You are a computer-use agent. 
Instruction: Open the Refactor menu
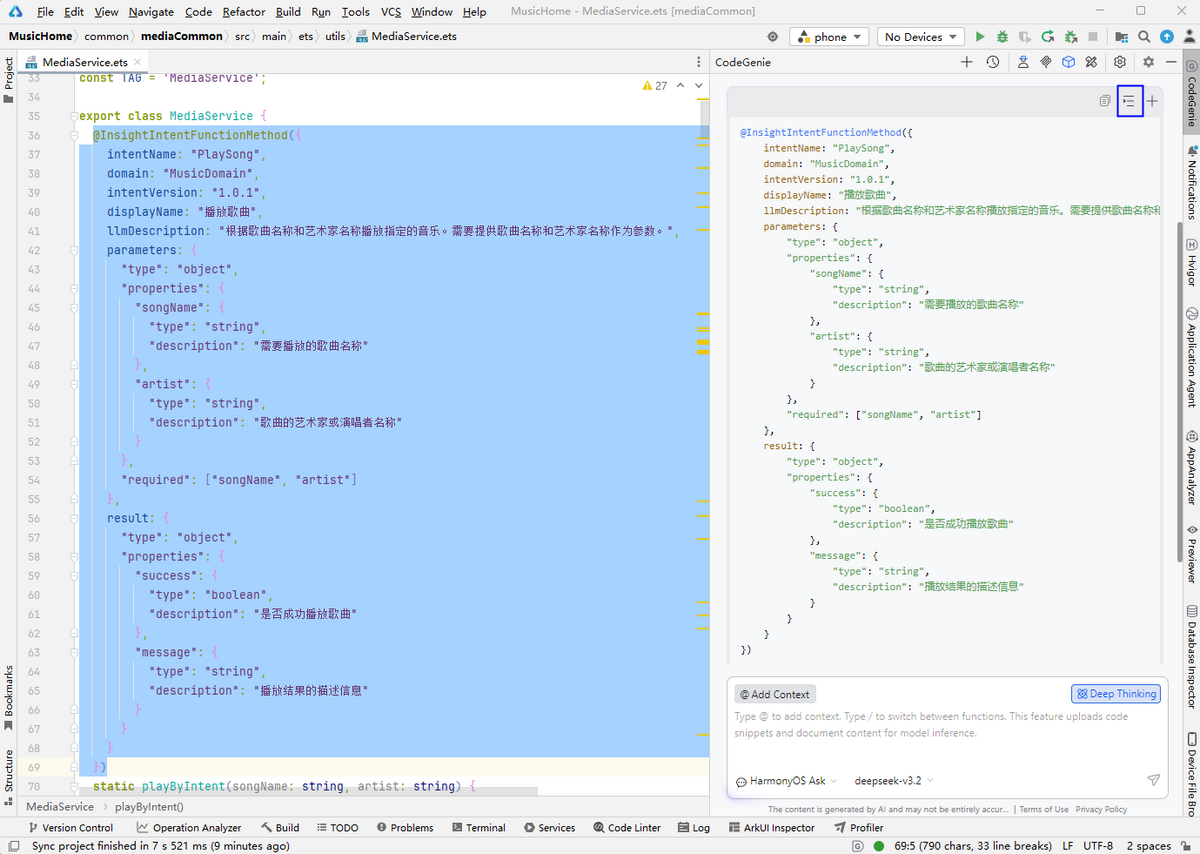tap(244, 12)
